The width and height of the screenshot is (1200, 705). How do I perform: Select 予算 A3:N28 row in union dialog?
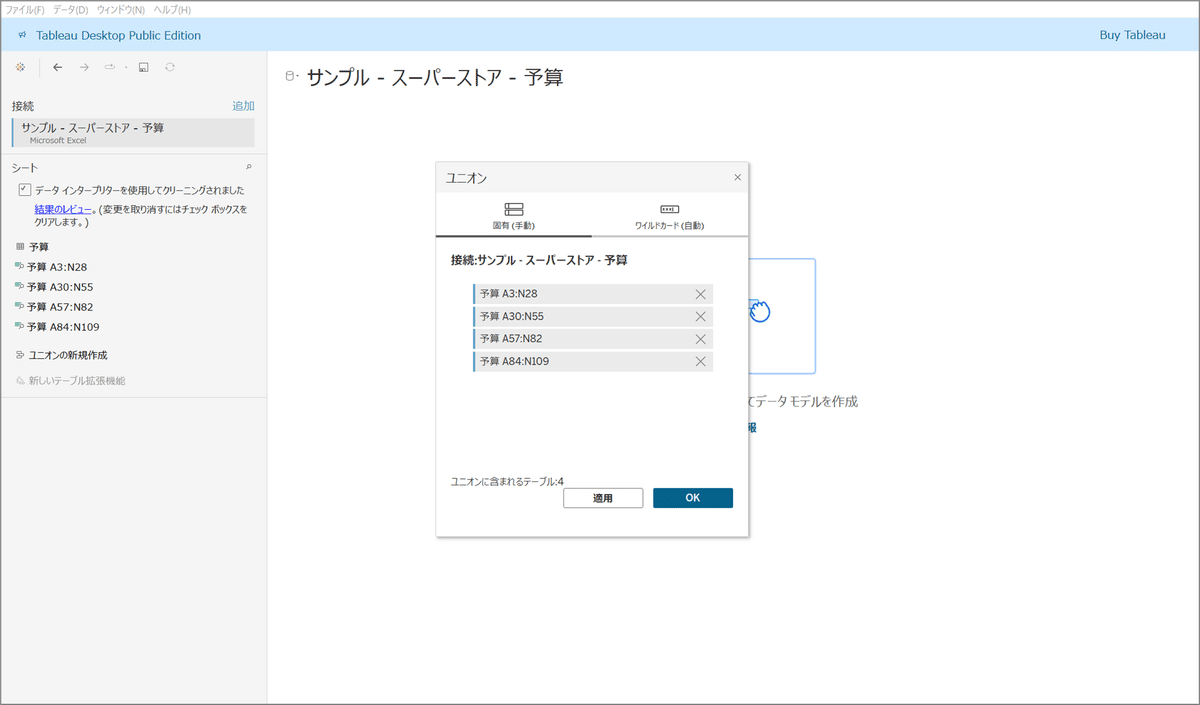[x=593, y=294]
